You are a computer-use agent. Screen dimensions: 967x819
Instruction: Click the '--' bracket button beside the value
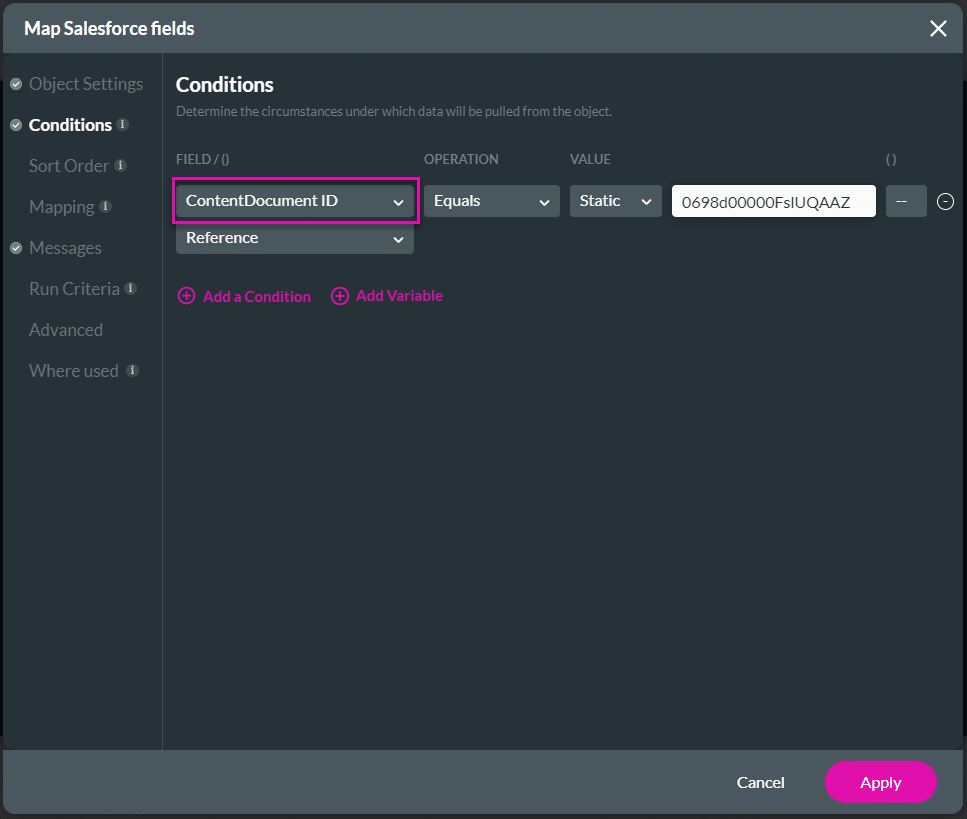[x=906, y=201]
